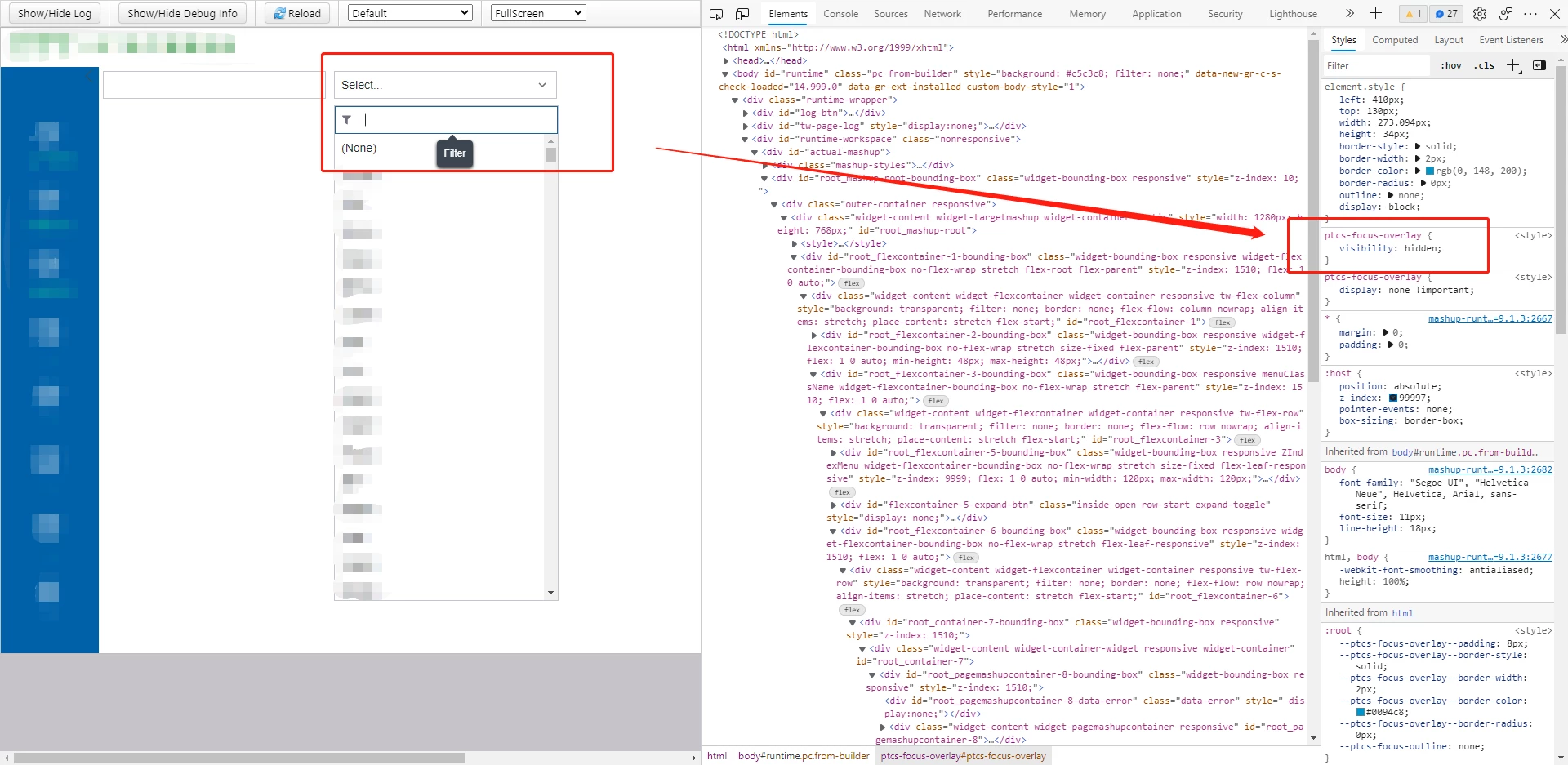This screenshot has width=1568, height=765.
Task: Switch to the Computed styles tab
Action: pos(1395,40)
